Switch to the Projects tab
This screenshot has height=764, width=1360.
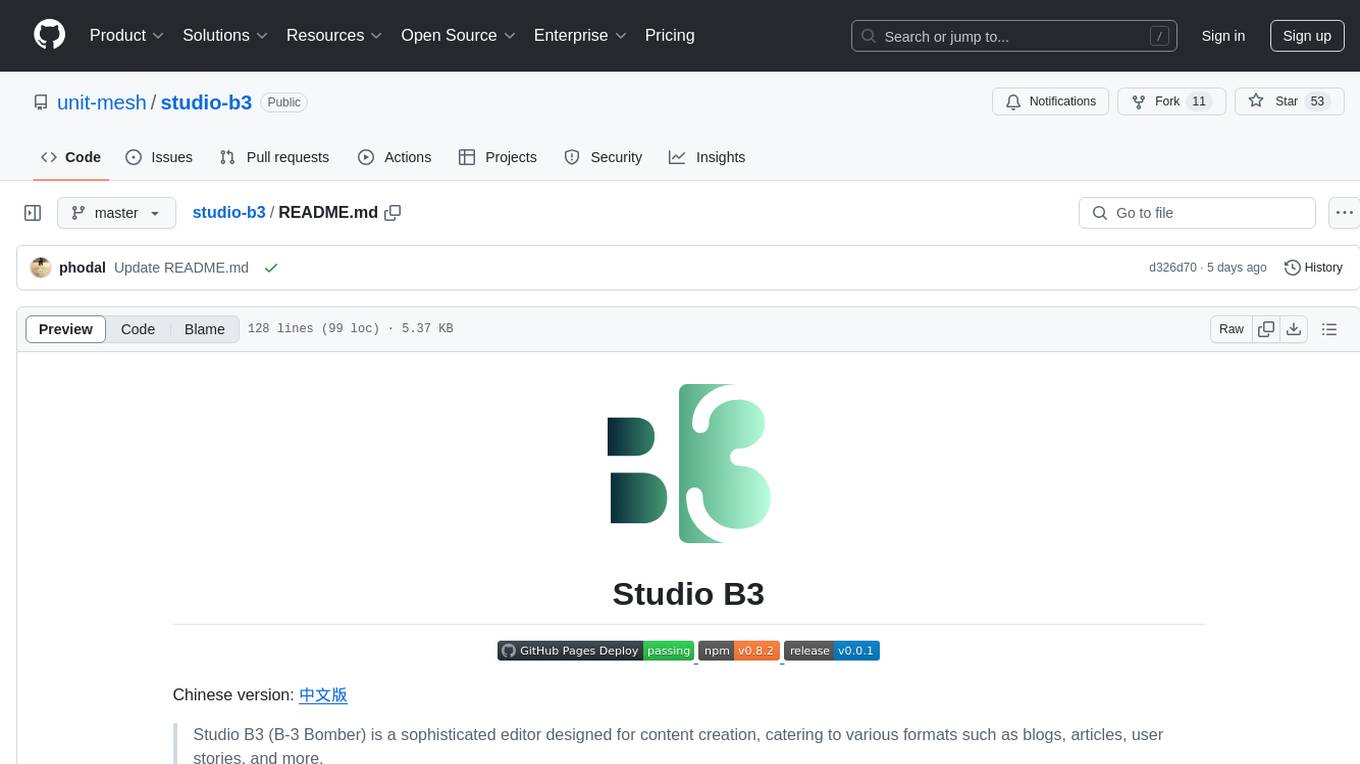(497, 157)
